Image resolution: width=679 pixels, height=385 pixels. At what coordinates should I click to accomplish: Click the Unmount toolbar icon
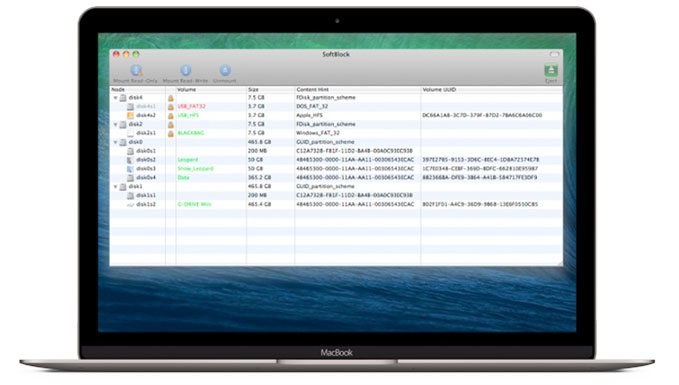tap(225, 70)
